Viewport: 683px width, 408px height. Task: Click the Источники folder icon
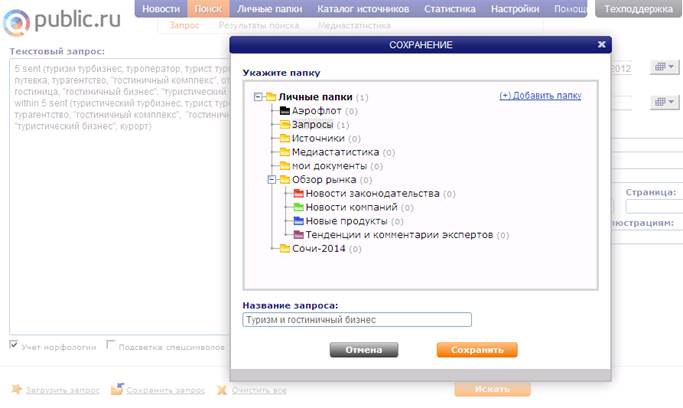[285, 138]
